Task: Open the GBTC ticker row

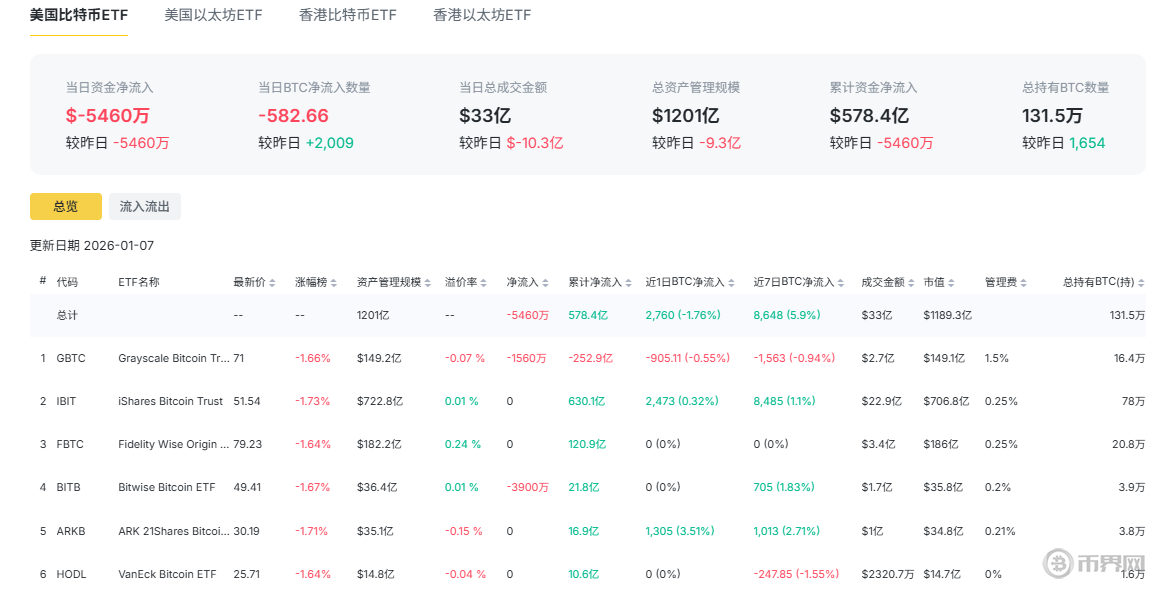Action: (x=71, y=358)
